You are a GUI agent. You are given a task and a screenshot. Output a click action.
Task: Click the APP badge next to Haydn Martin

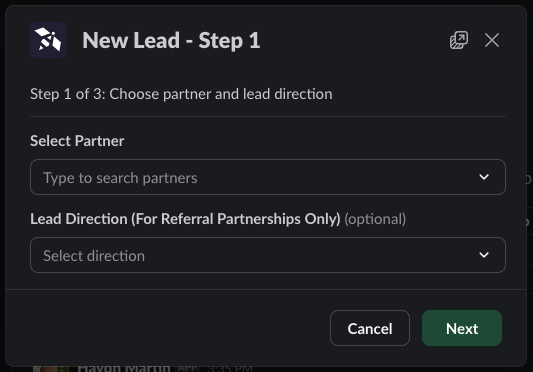coord(188,368)
